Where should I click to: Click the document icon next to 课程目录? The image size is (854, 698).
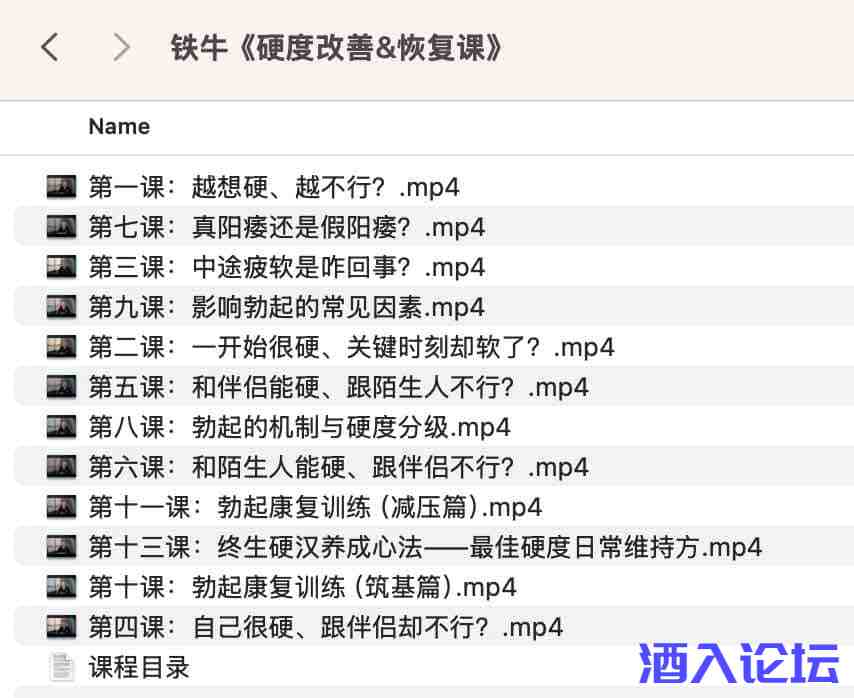(60, 667)
